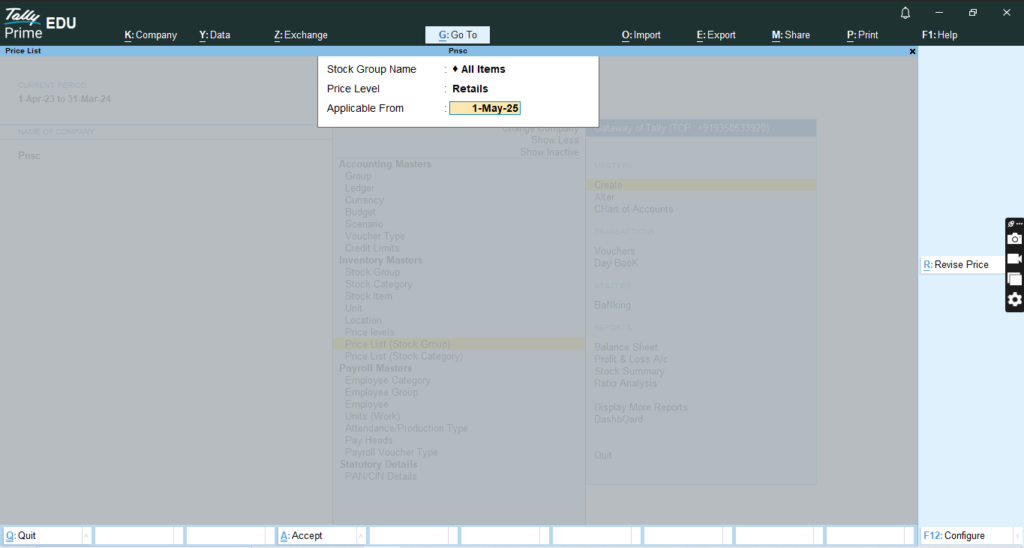Image resolution: width=1024 pixels, height=548 pixels.
Task: Open Balance Sheet report in Gateway
Action: coord(626,347)
